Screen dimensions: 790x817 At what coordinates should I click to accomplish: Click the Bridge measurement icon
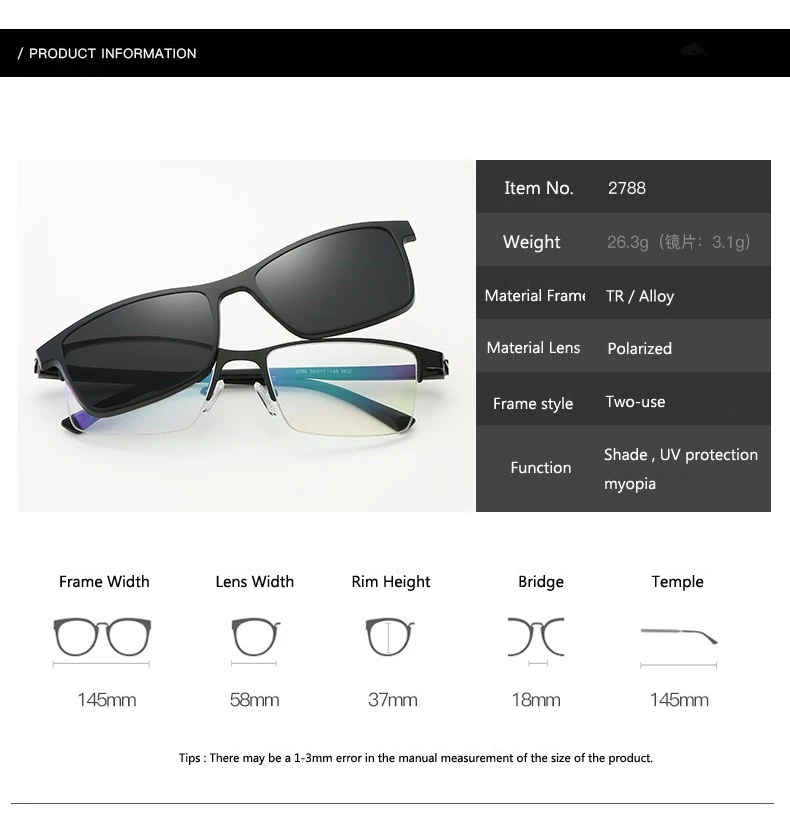point(536,637)
